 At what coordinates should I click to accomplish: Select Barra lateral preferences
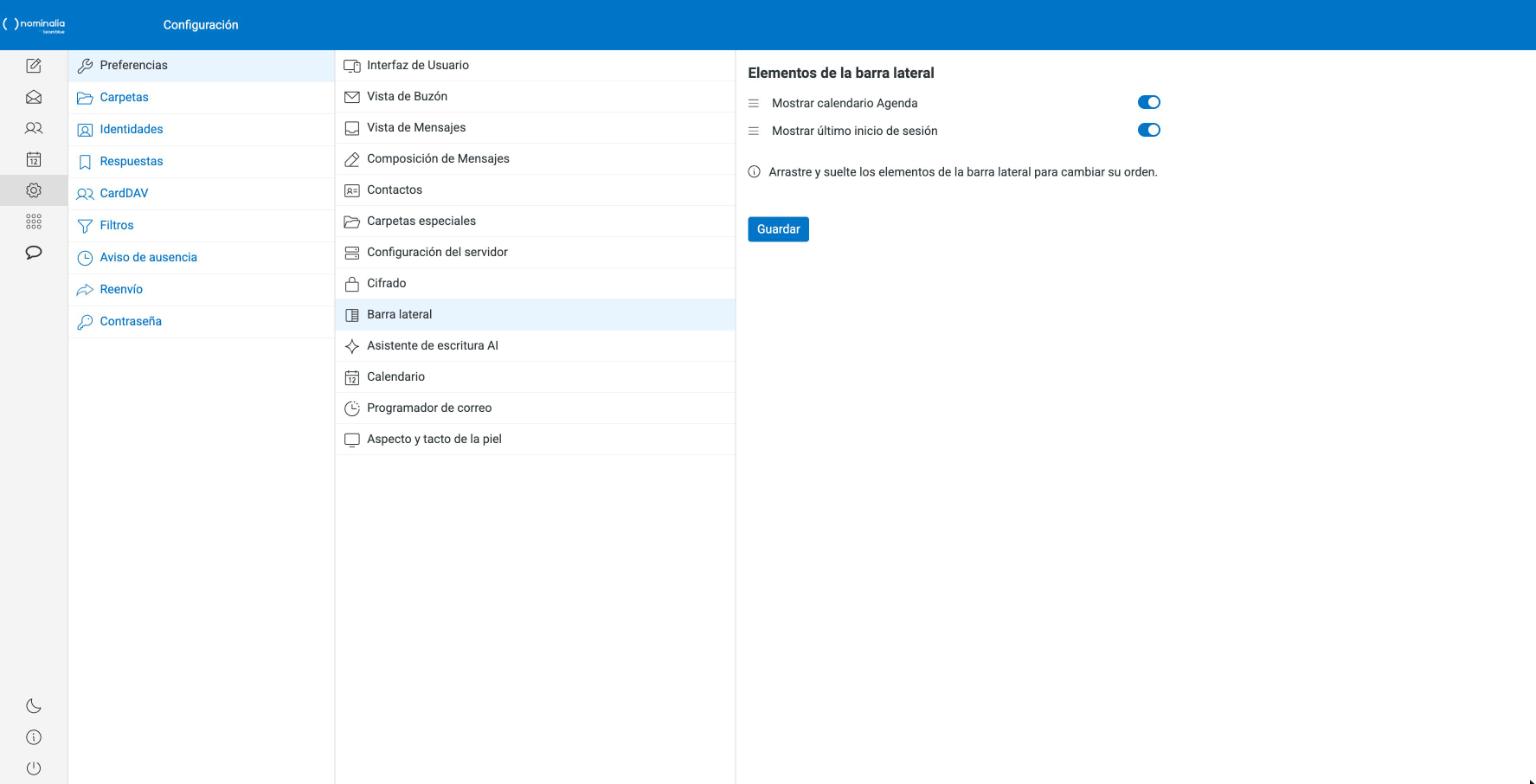pyautogui.click(x=535, y=314)
